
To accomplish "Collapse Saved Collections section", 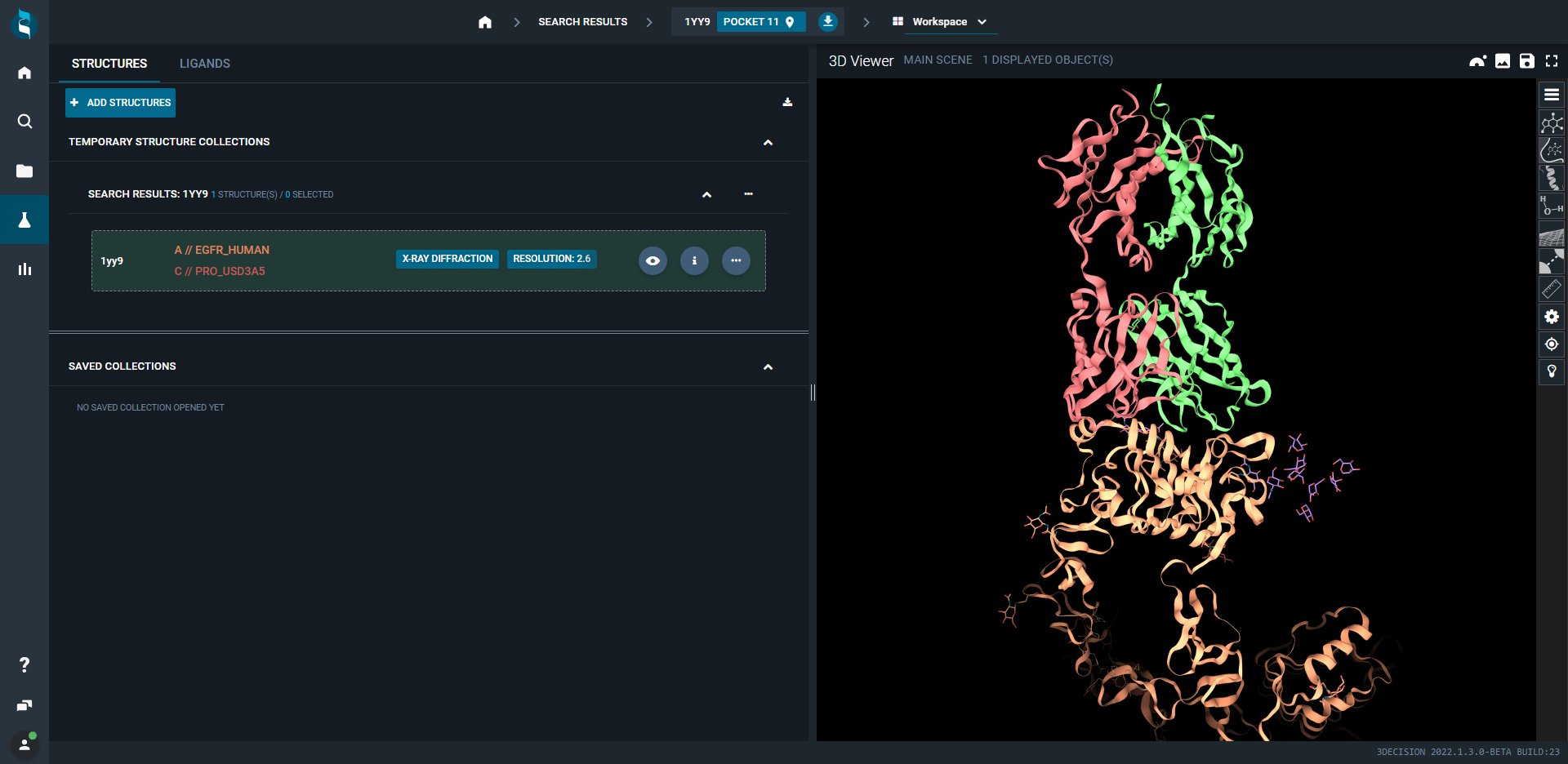I will coord(768,367).
